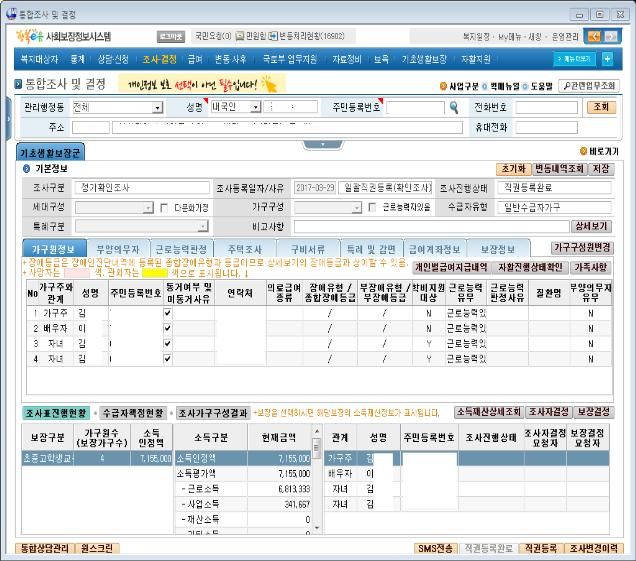Toggle the 근로능력자있음 checkbox

(x=373, y=207)
